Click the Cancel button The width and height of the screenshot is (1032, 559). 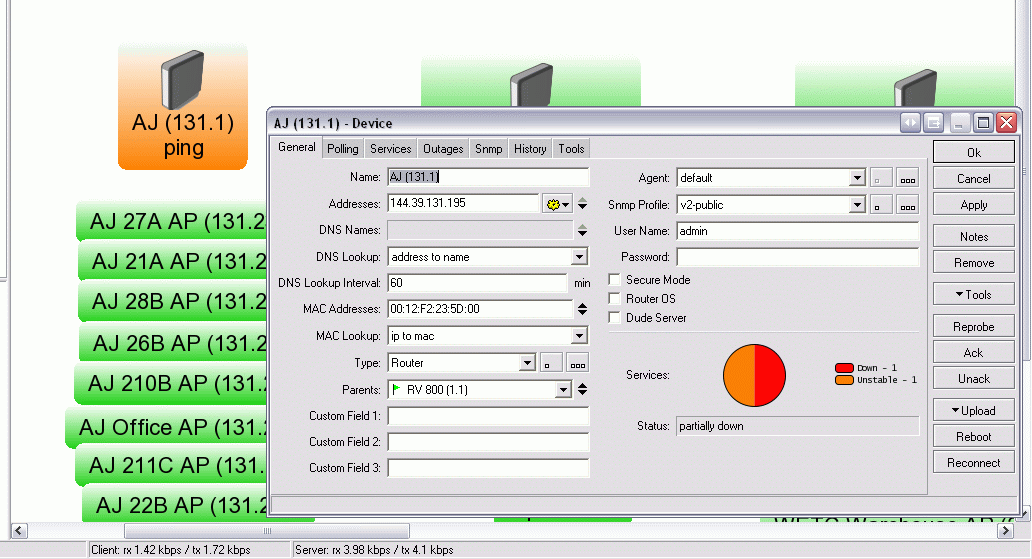coord(973,178)
